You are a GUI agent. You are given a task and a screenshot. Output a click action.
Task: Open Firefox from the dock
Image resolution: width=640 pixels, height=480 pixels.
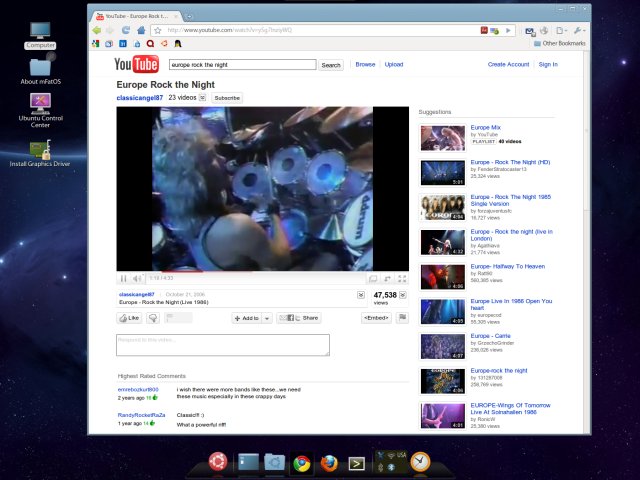pyautogui.click(x=328, y=463)
